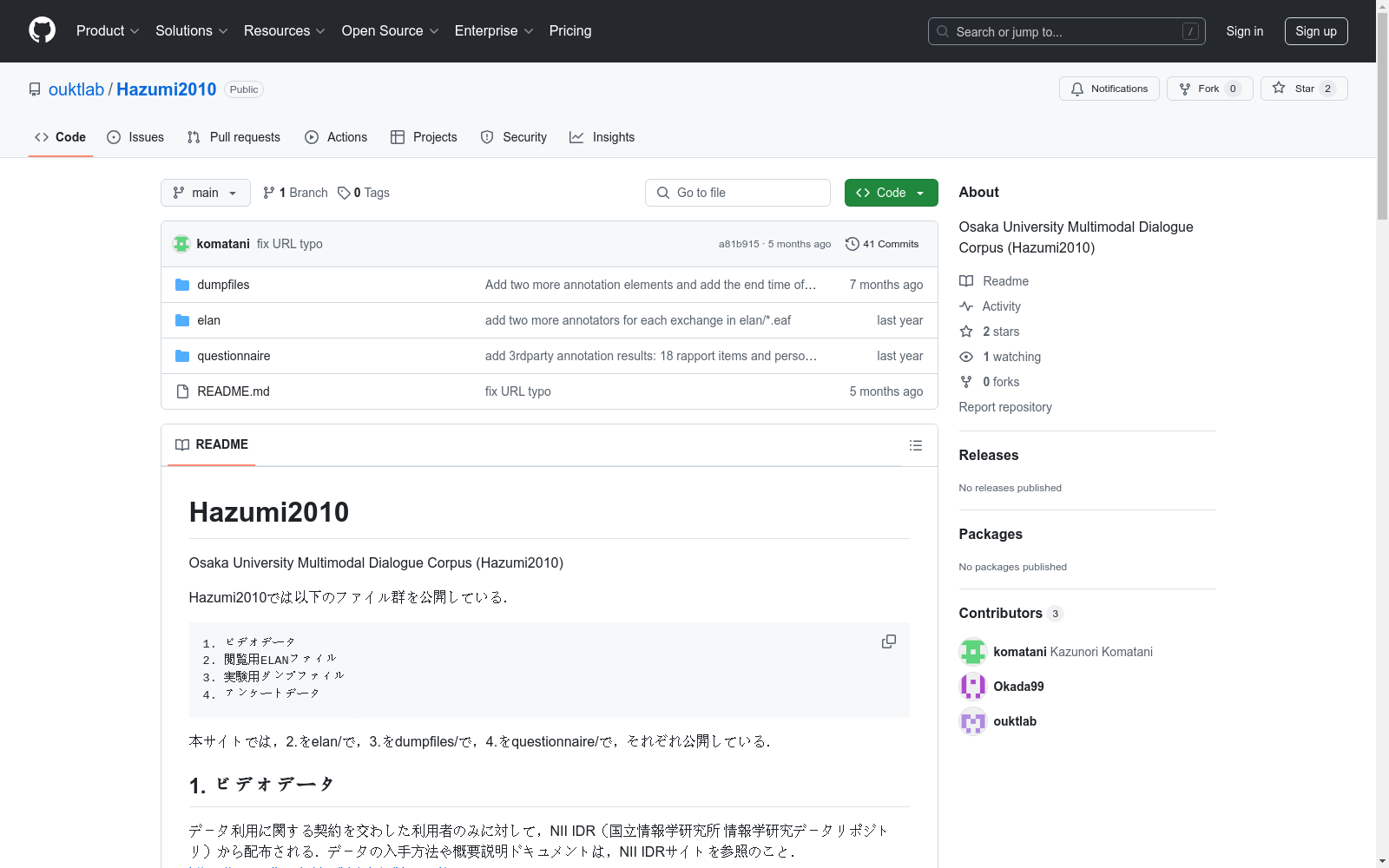
Task: Open the 41 Commits history link
Action: pyautogui.click(x=882, y=244)
